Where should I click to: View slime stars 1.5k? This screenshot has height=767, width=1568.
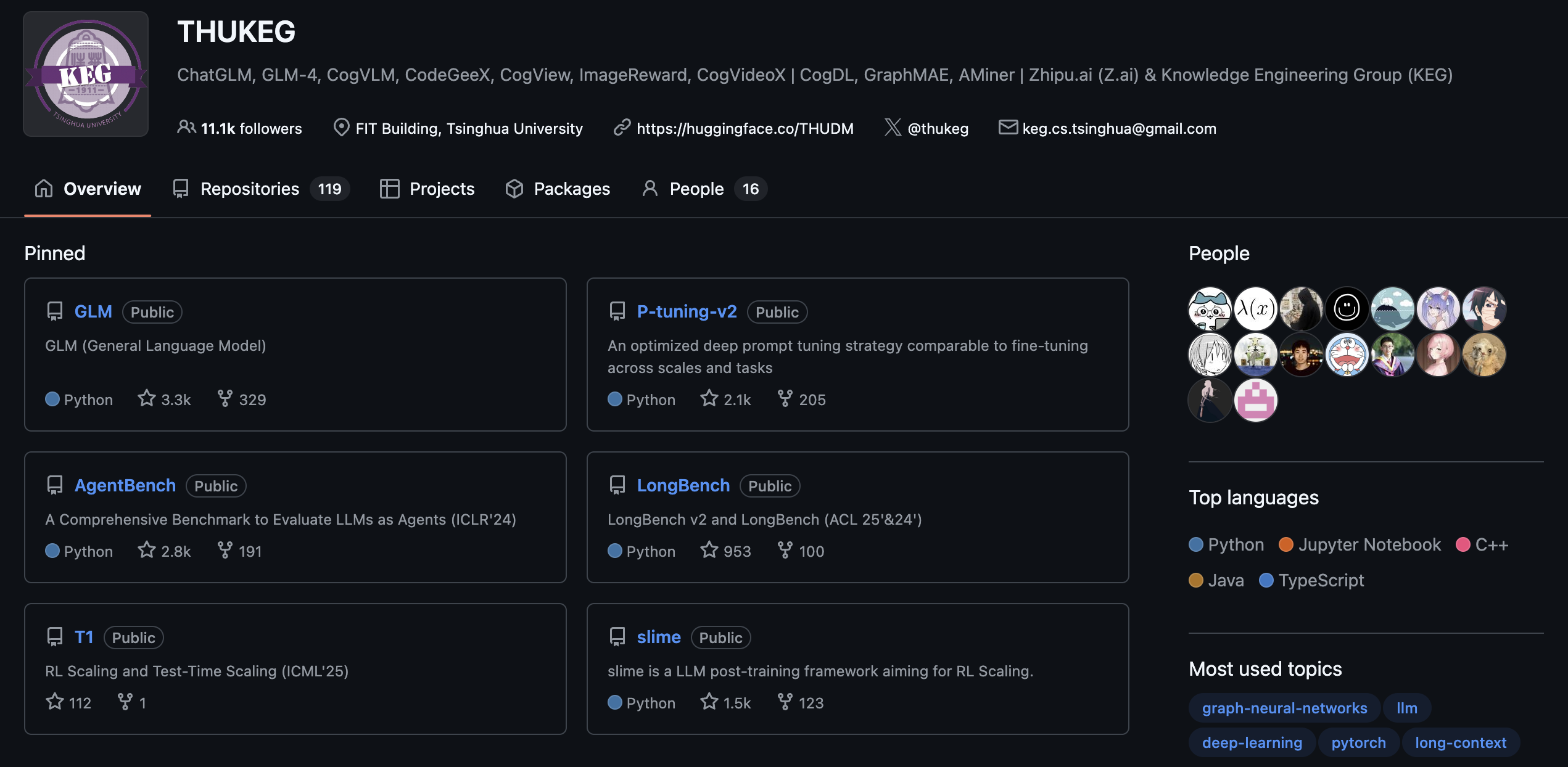pos(726,702)
